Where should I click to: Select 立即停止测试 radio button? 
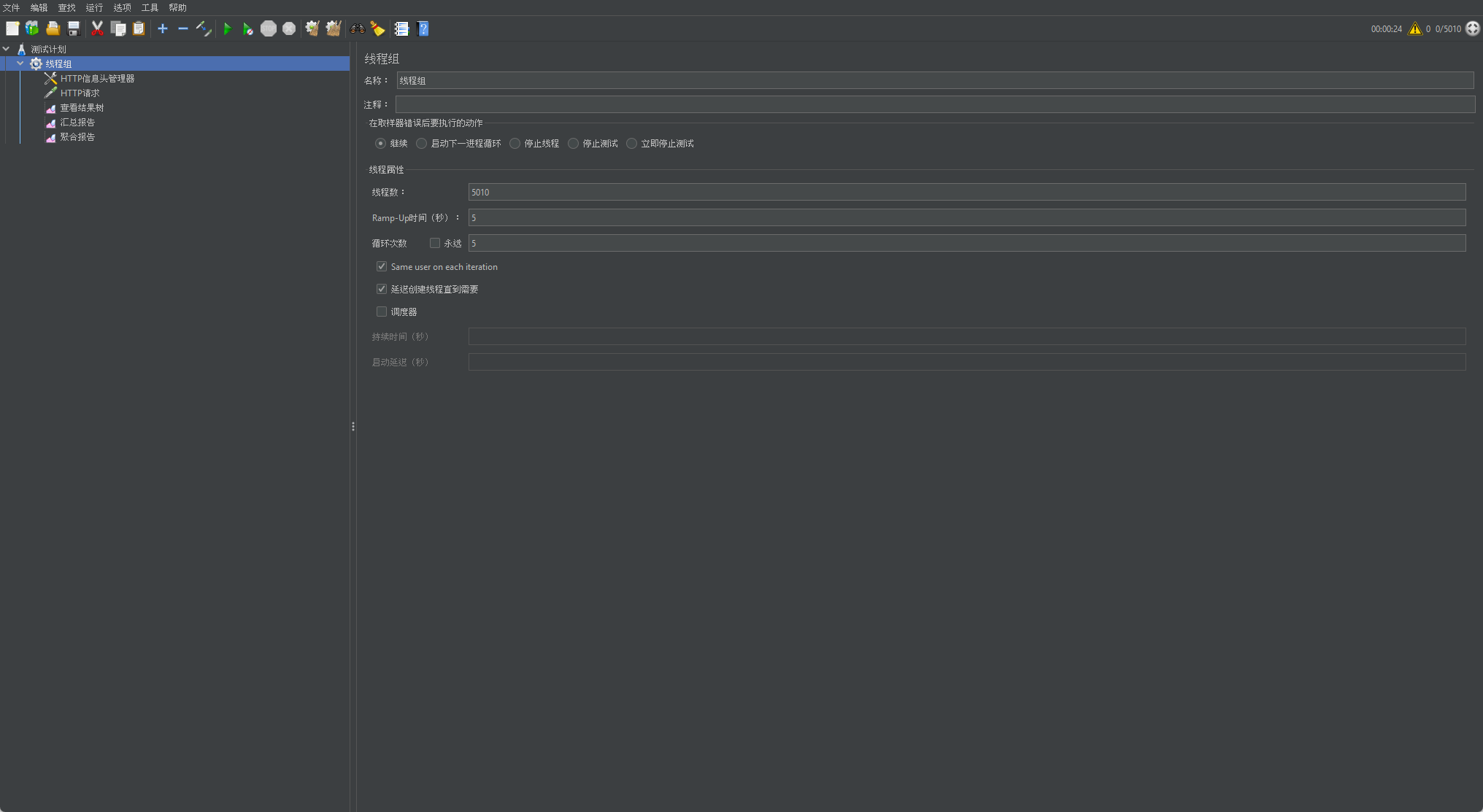[x=632, y=143]
